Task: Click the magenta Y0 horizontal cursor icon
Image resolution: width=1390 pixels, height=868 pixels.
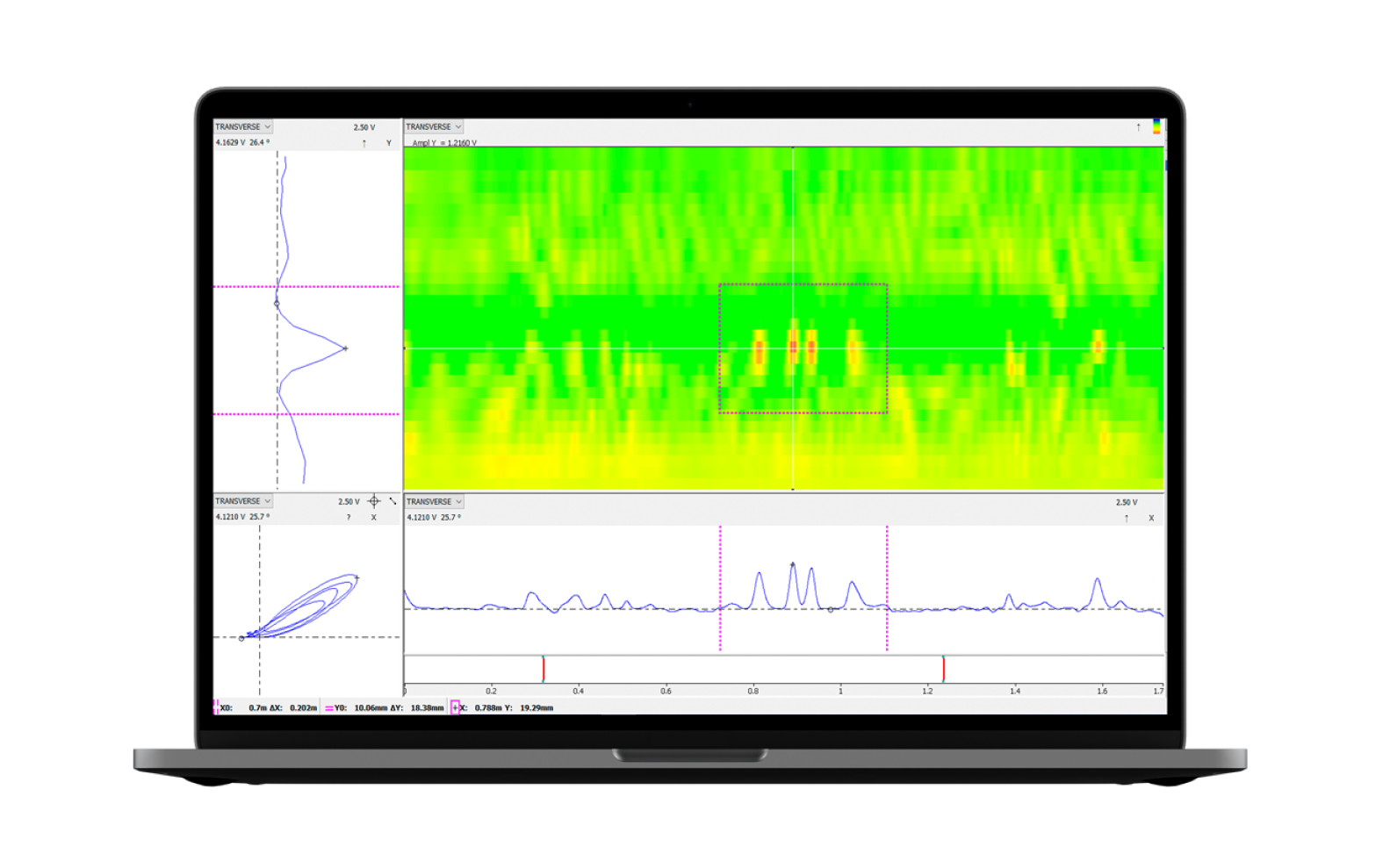Action: pos(328,707)
